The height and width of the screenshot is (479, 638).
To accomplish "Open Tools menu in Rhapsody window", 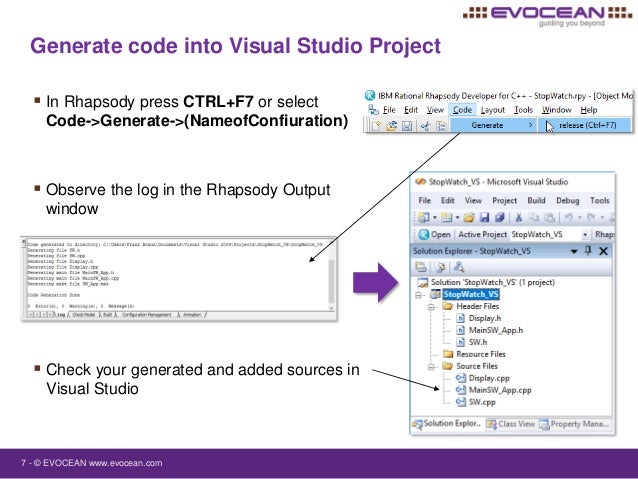I will click(x=523, y=110).
